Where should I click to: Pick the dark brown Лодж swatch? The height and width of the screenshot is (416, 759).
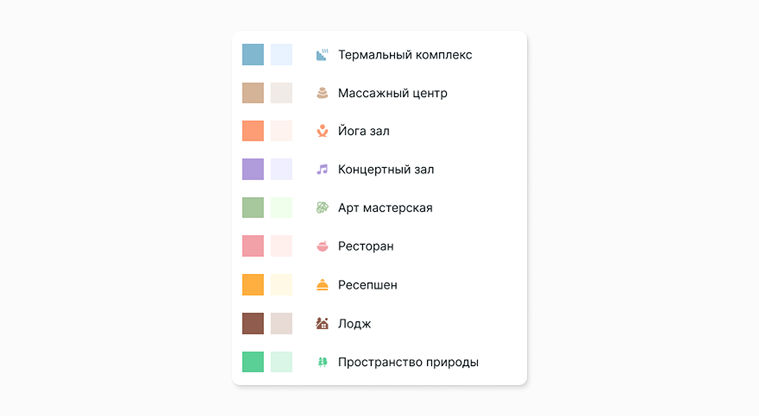(x=253, y=323)
